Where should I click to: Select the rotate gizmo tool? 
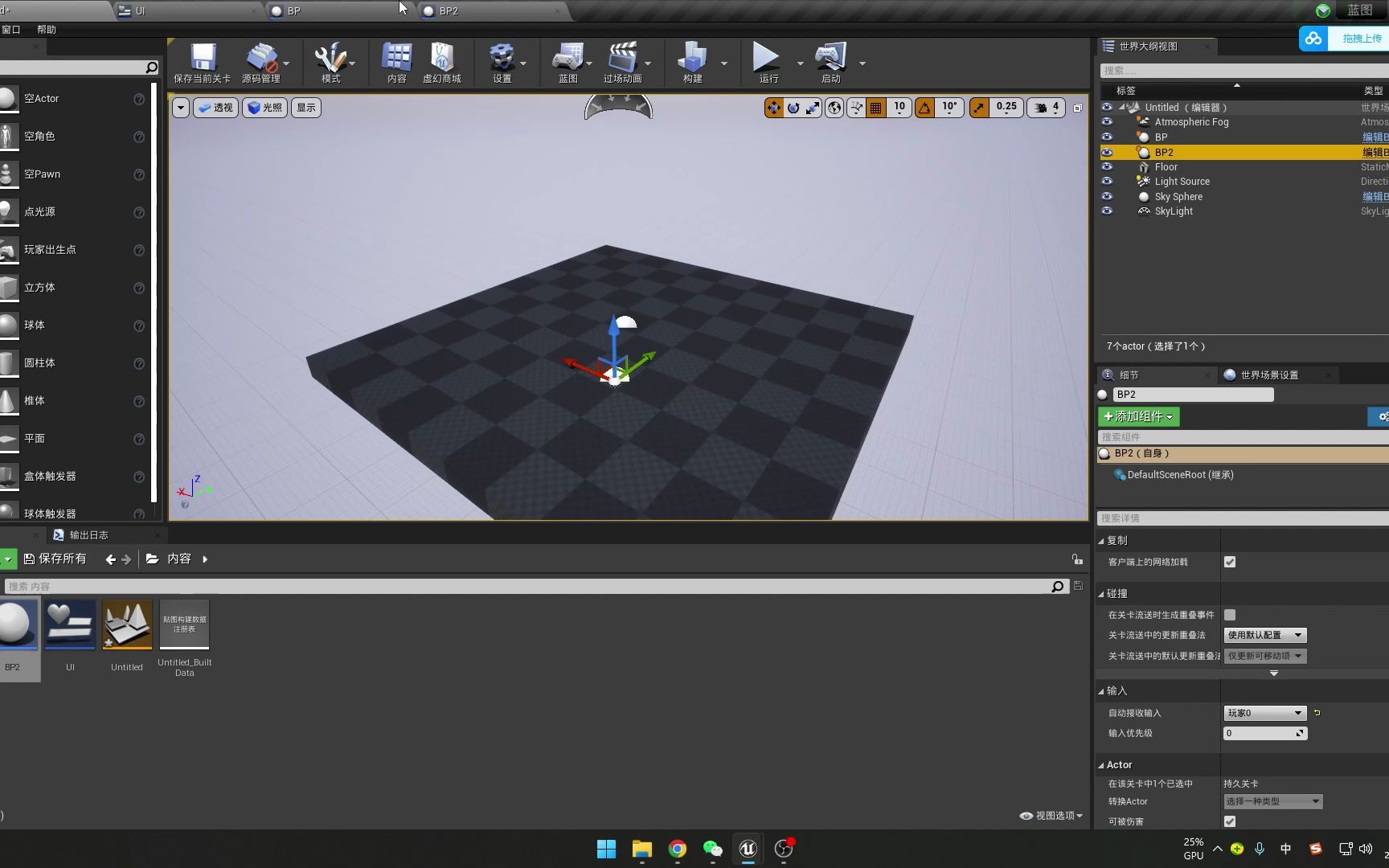(793, 108)
